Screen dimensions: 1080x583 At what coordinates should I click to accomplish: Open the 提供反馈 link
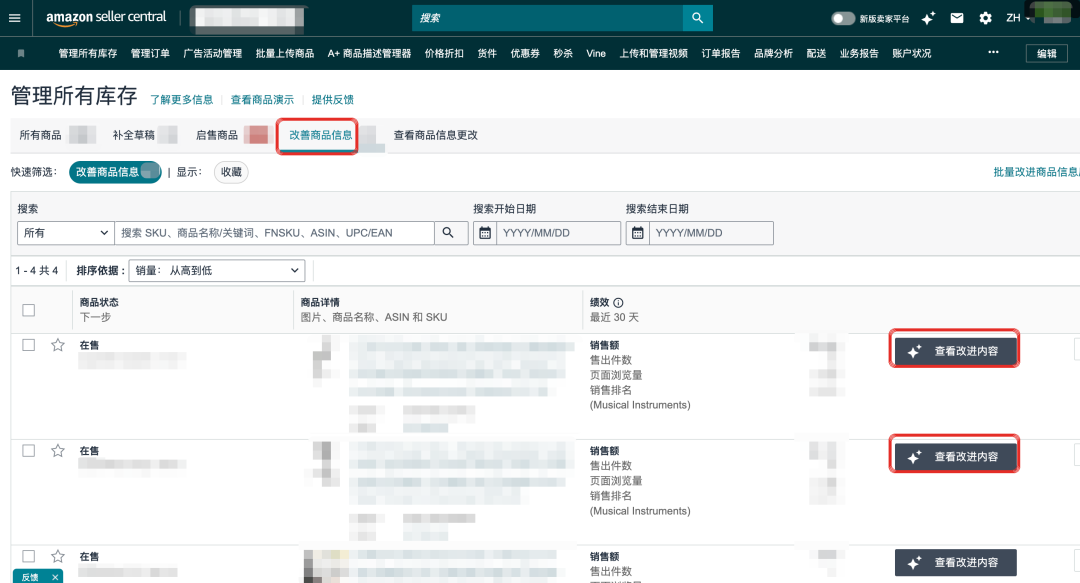pos(333,100)
